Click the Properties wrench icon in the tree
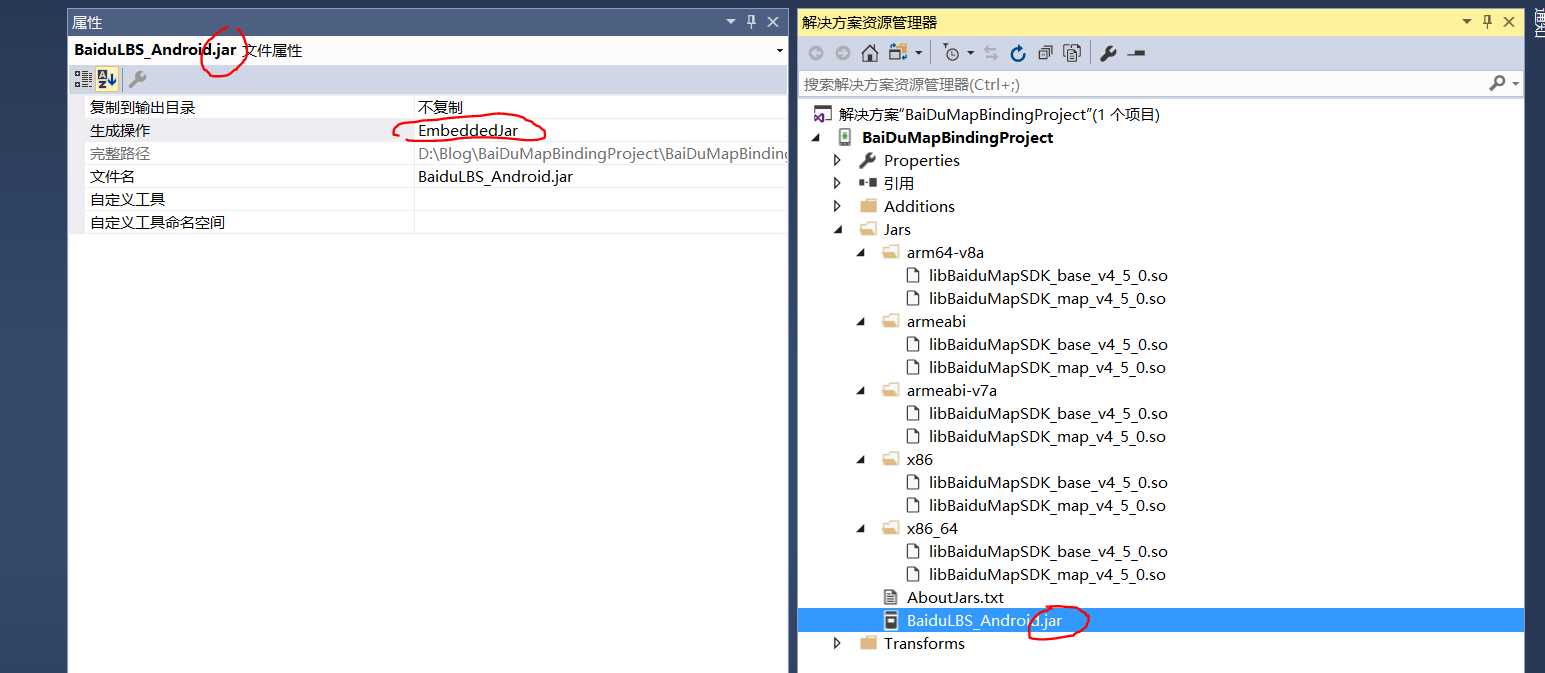Viewport: 1545px width, 673px height. point(868,160)
